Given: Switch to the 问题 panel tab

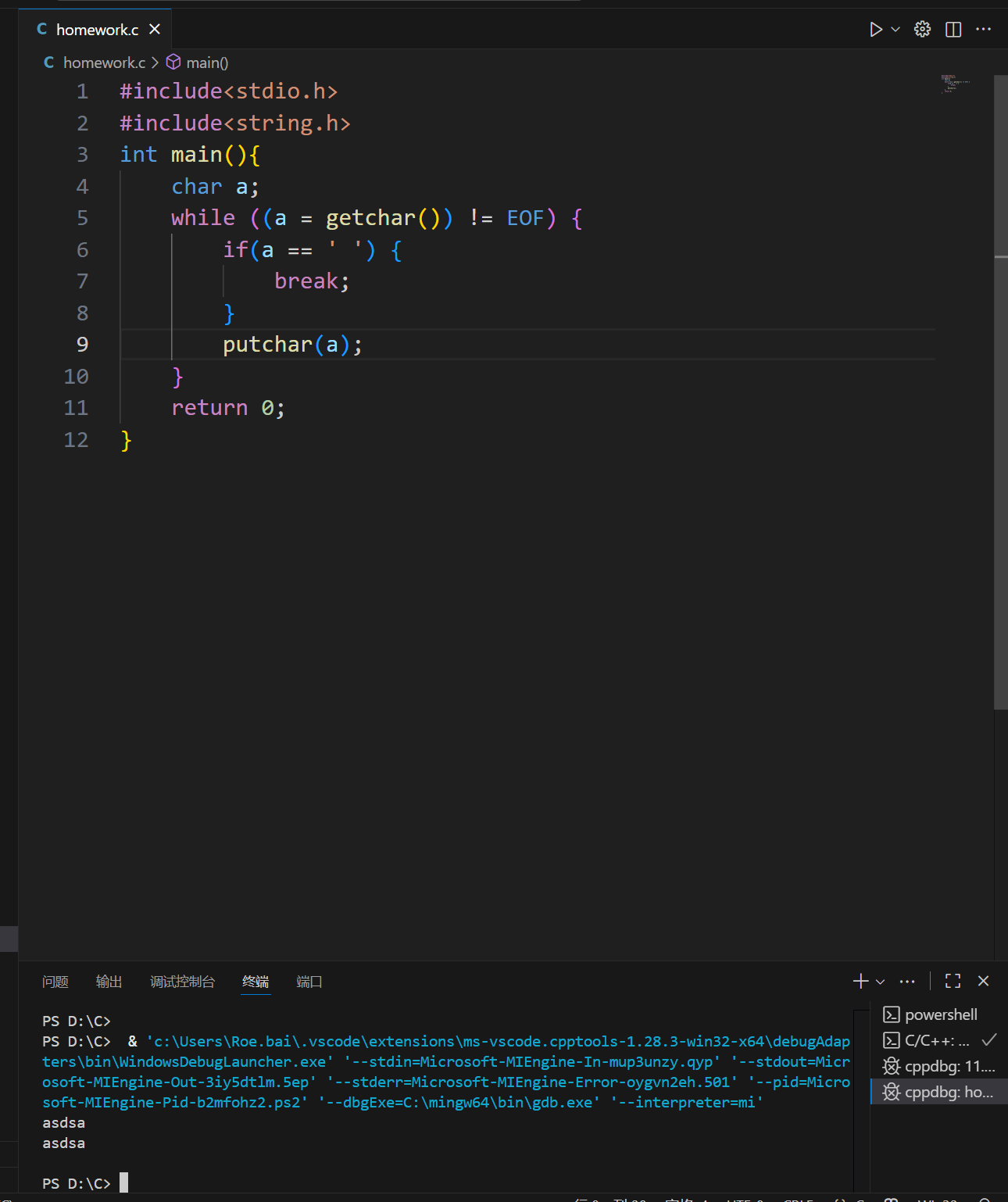Looking at the screenshot, I should coord(55,982).
